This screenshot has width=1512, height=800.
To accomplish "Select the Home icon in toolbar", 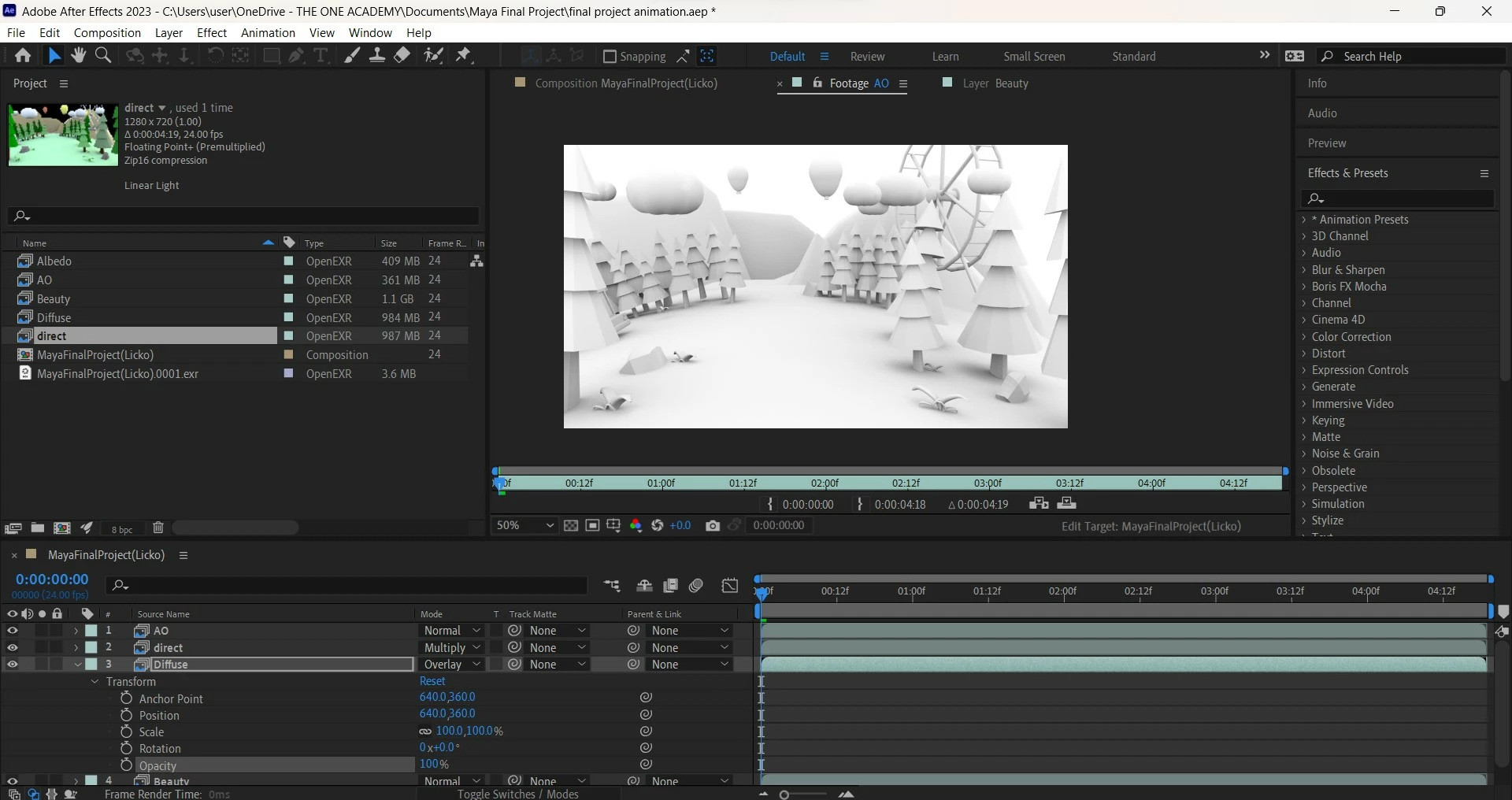I will pos(23,56).
